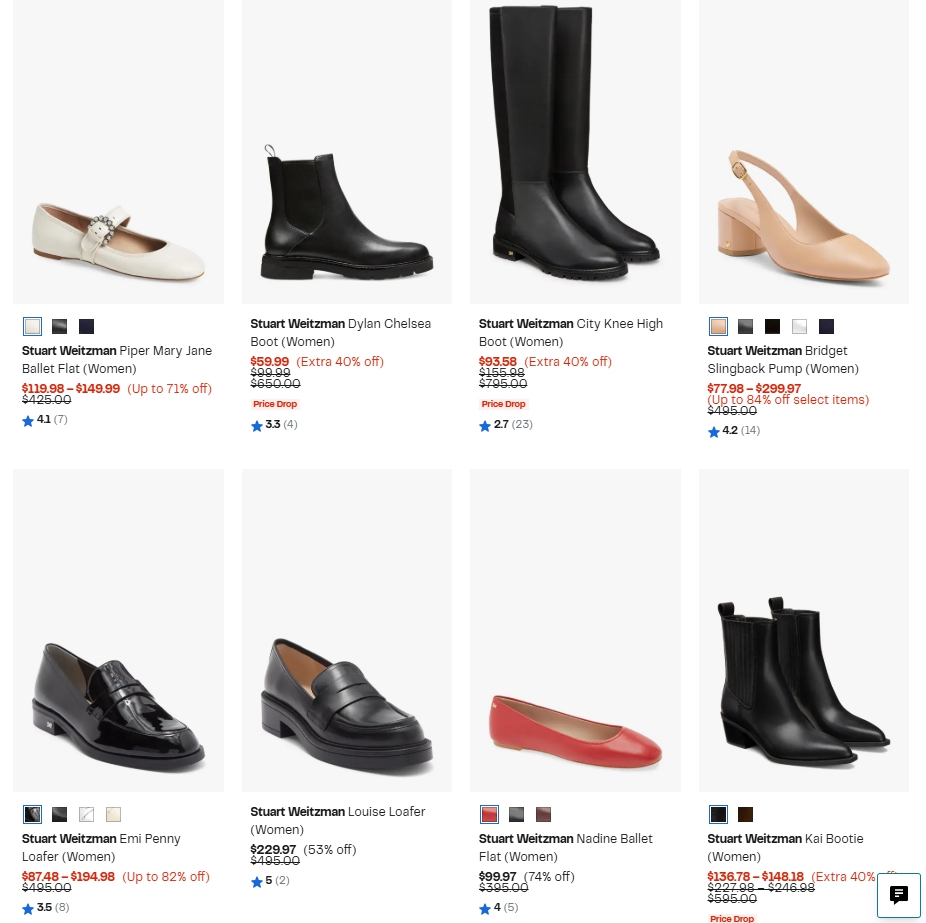The width and height of the screenshot is (926, 923).
Task: Select brown swatch for Kai Bootie
Action: tap(745, 815)
